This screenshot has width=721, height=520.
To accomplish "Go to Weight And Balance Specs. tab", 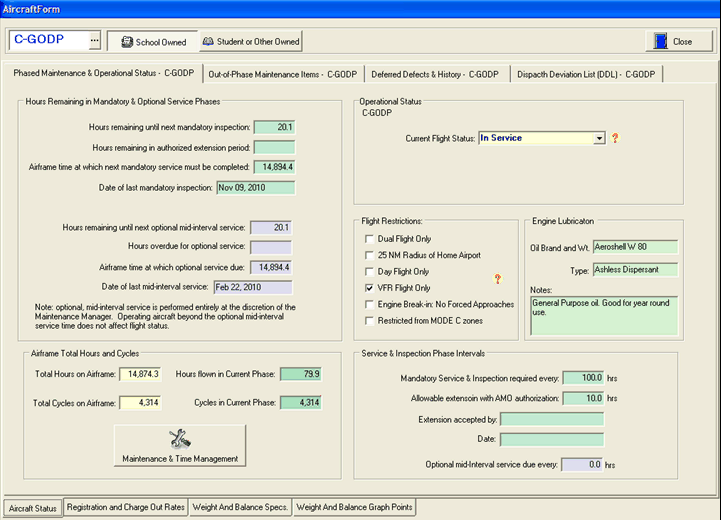I will click(x=240, y=507).
